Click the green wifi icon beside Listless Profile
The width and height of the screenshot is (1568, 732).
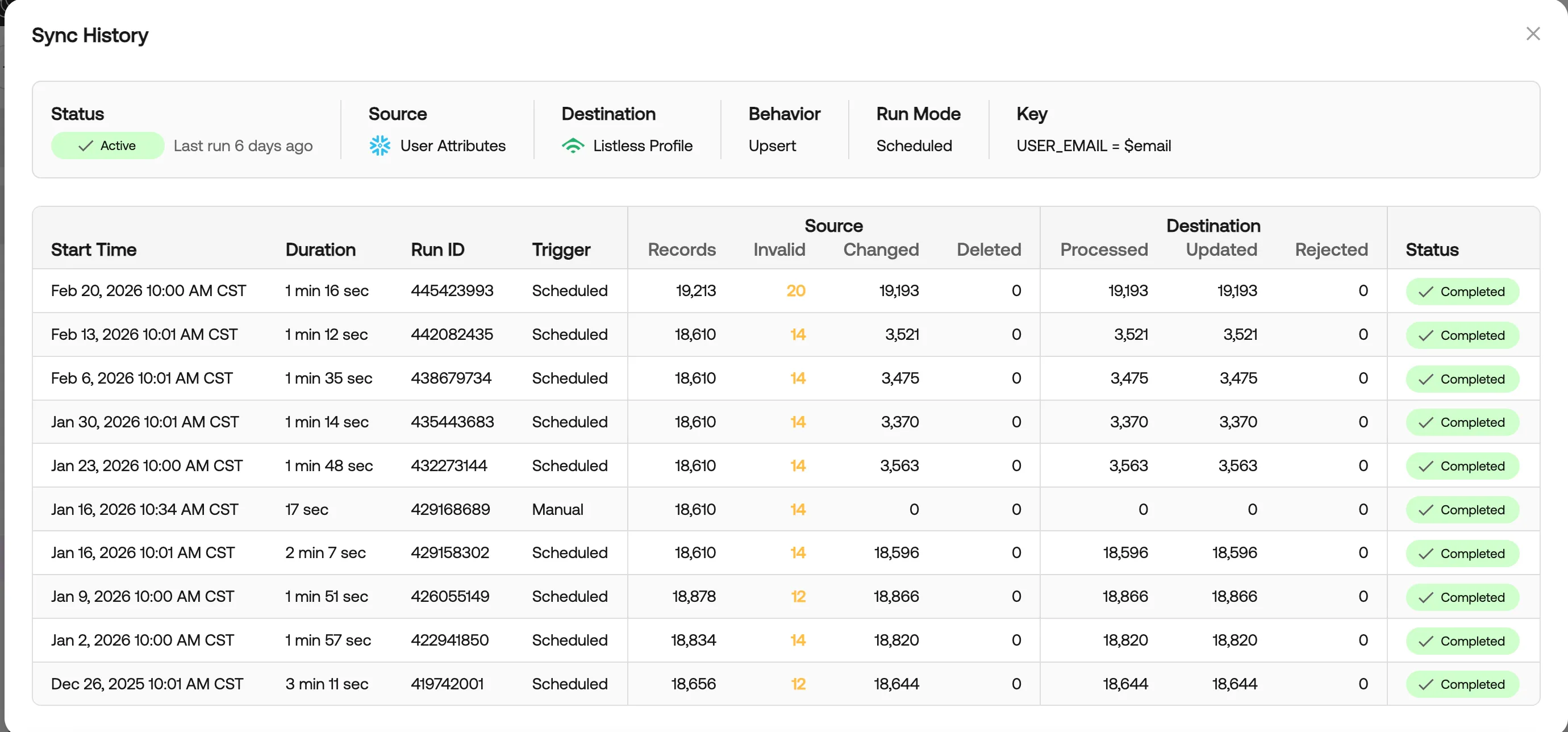coord(573,145)
